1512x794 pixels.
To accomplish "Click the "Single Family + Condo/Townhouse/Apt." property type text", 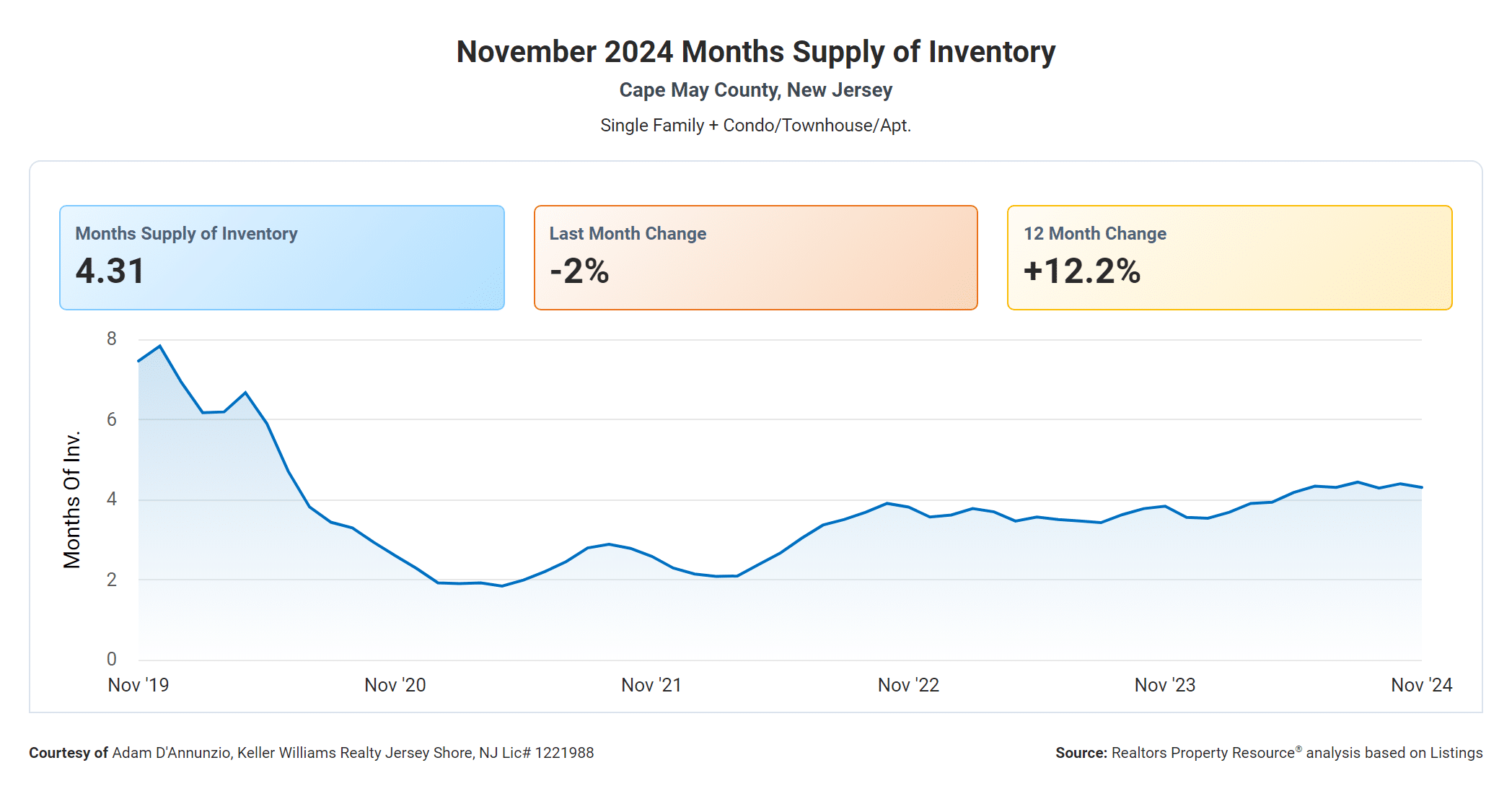I will click(755, 126).
